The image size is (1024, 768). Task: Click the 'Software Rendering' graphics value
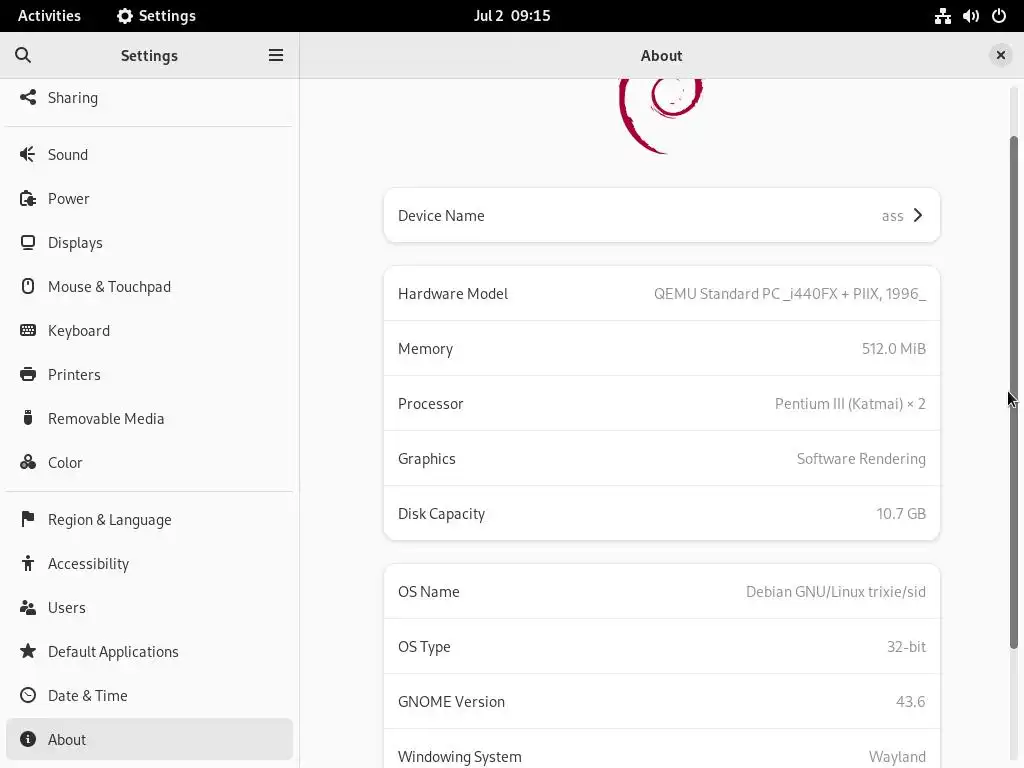pyautogui.click(x=861, y=458)
